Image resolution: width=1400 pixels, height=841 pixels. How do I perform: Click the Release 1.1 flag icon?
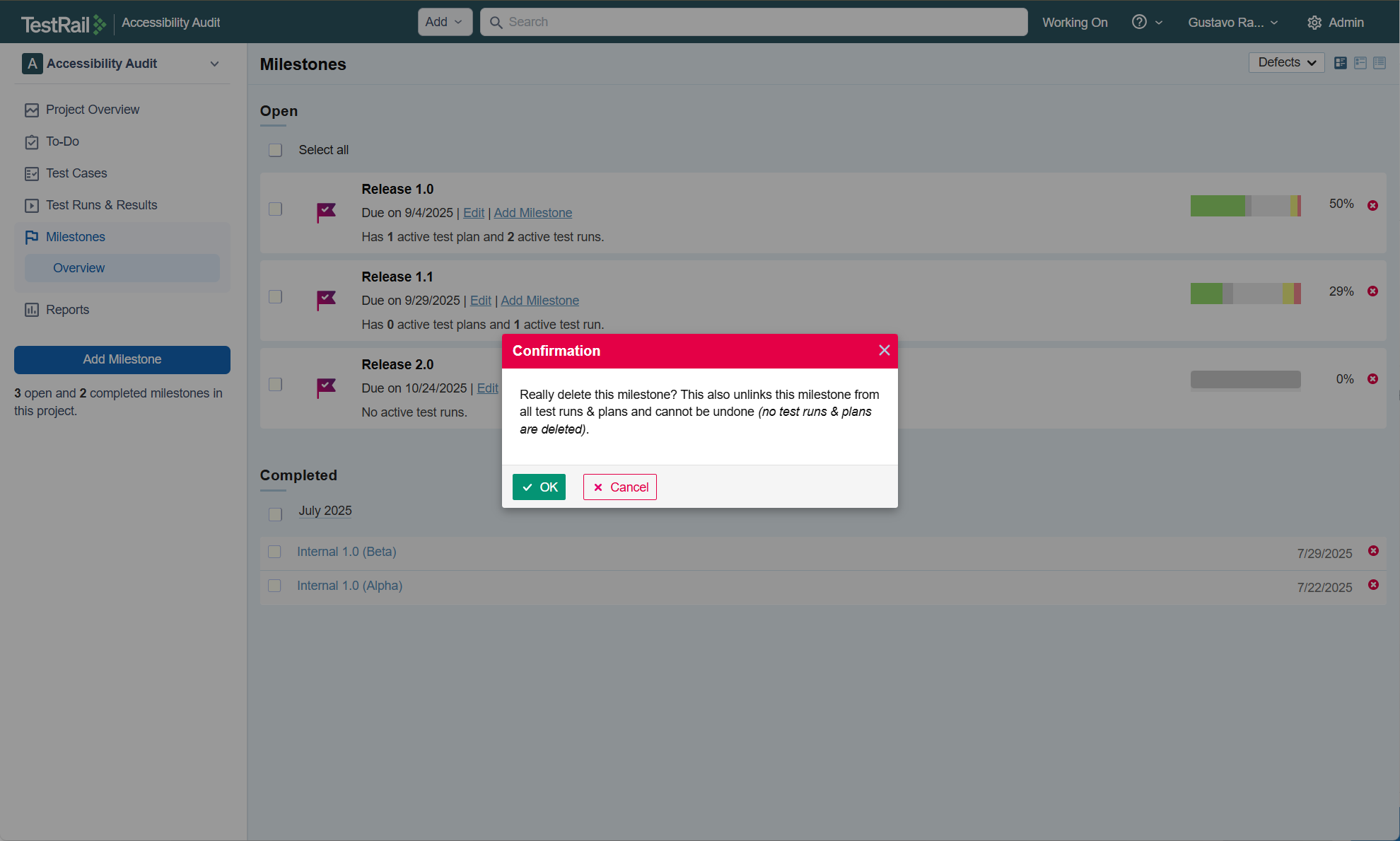[326, 300]
